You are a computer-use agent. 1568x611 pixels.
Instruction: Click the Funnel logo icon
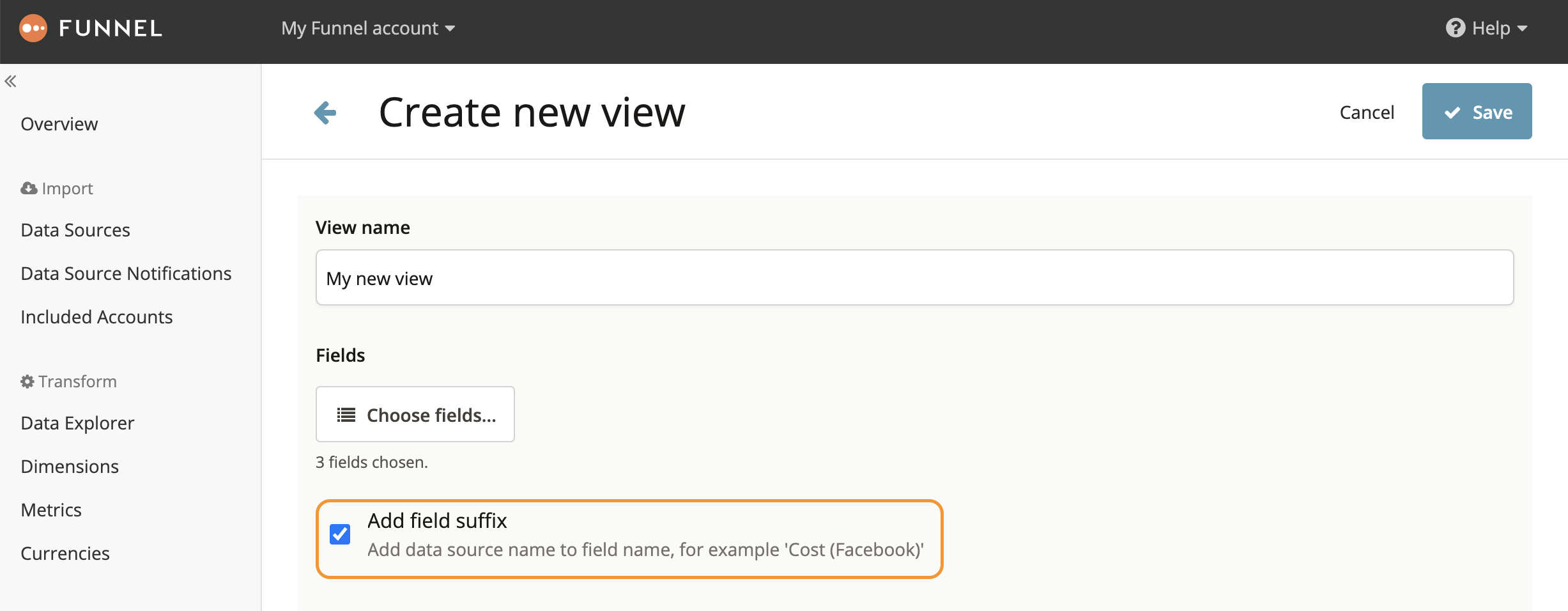[33, 28]
